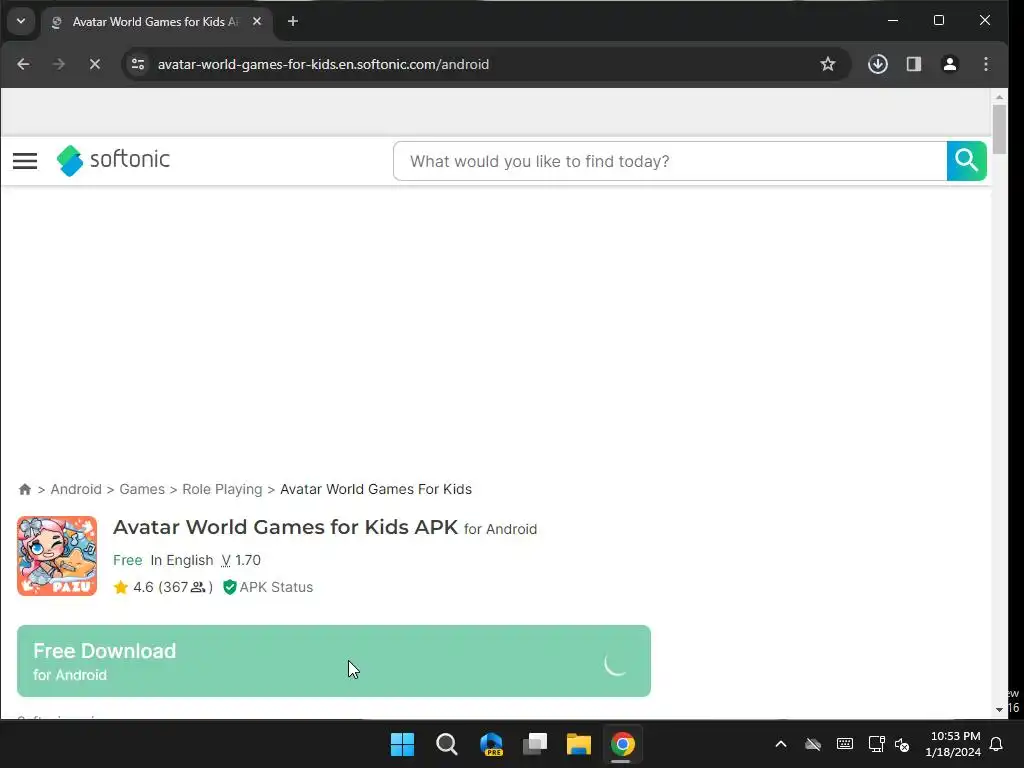Click the scrollbar down arrow
1024x768 pixels.
[999, 709]
